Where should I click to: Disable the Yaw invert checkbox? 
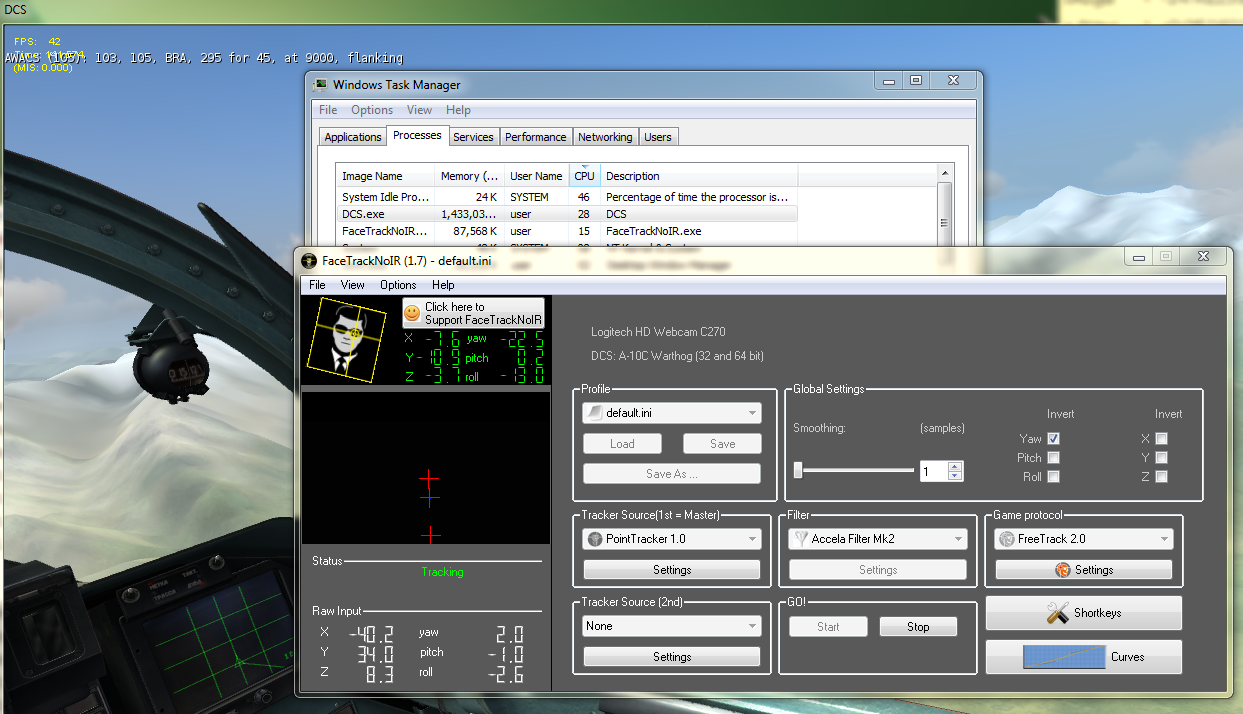1053,438
